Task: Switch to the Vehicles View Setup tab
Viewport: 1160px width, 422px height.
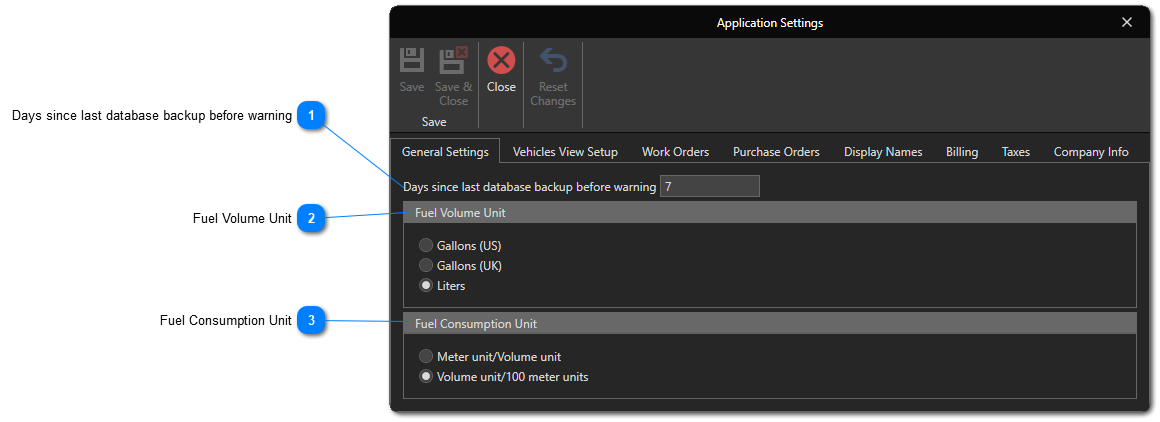Action: (x=565, y=152)
